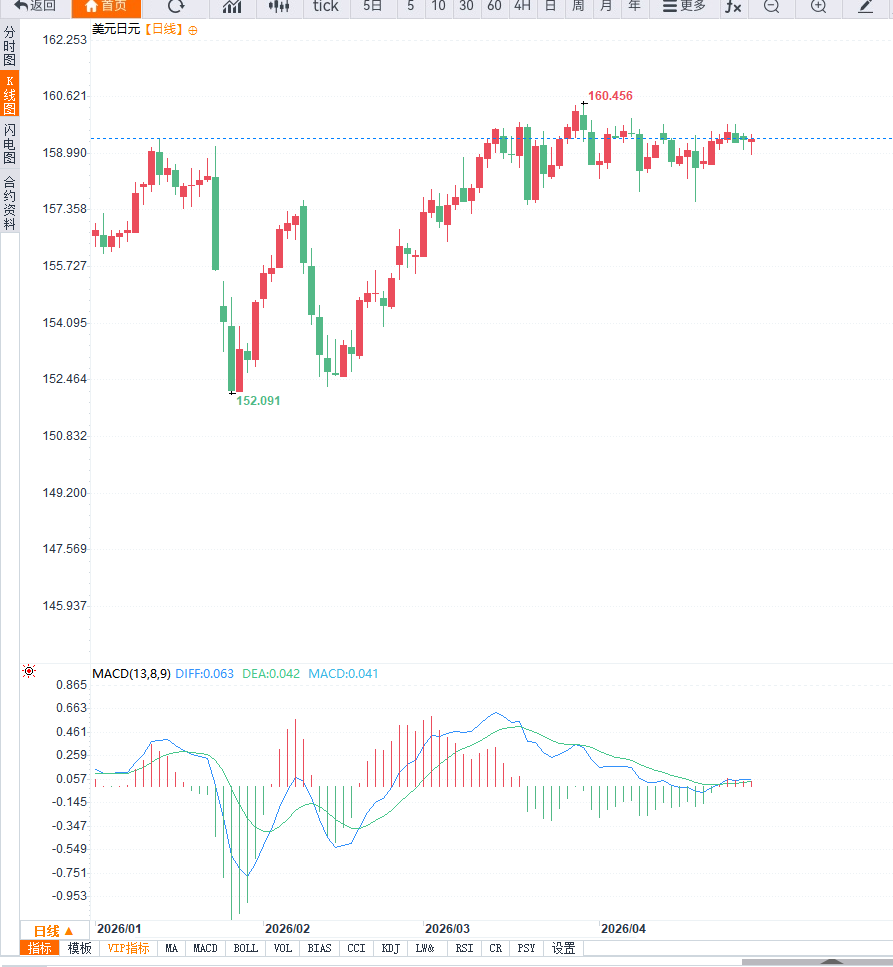Expand the 更多 menu
The image size is (893, 967).
pyautogui.click(x=684, y=6)
